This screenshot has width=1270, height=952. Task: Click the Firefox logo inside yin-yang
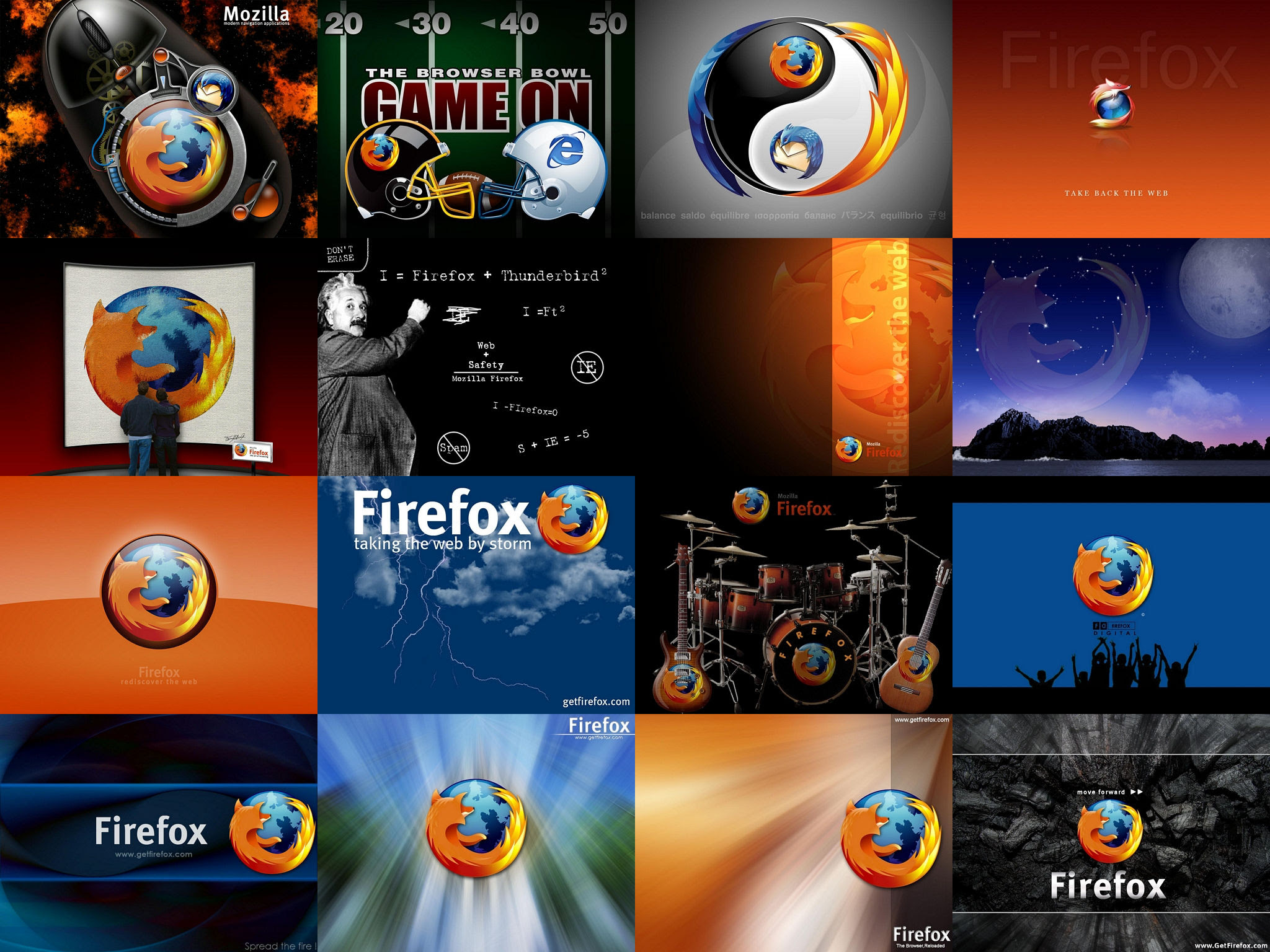point(796,61)
